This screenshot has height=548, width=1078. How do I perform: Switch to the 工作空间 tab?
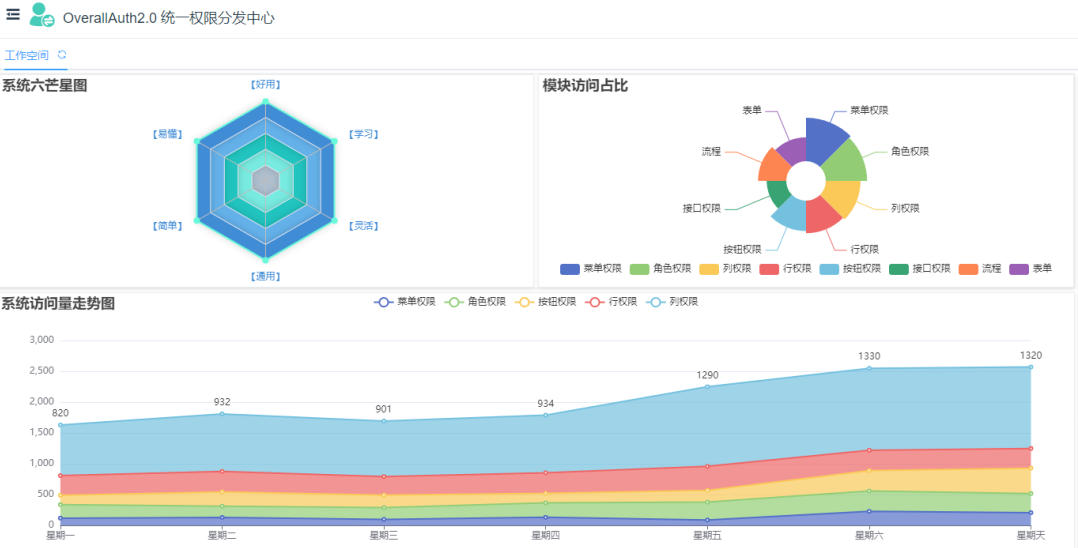click(27, 55)
